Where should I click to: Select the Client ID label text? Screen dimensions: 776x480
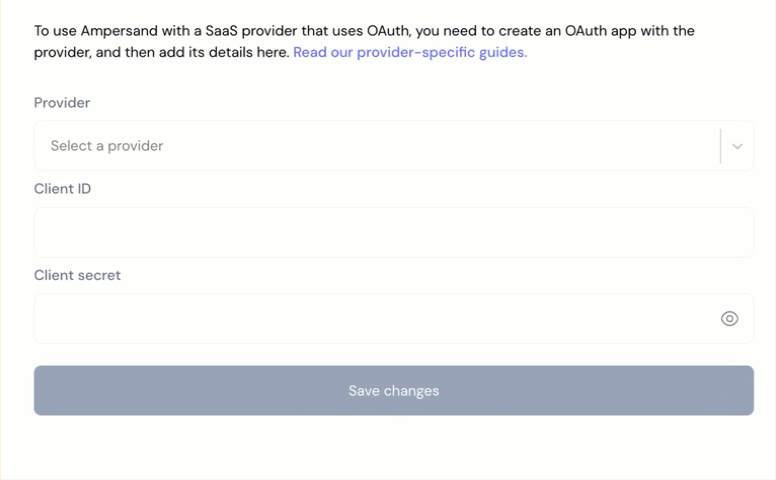click(62, 189)
